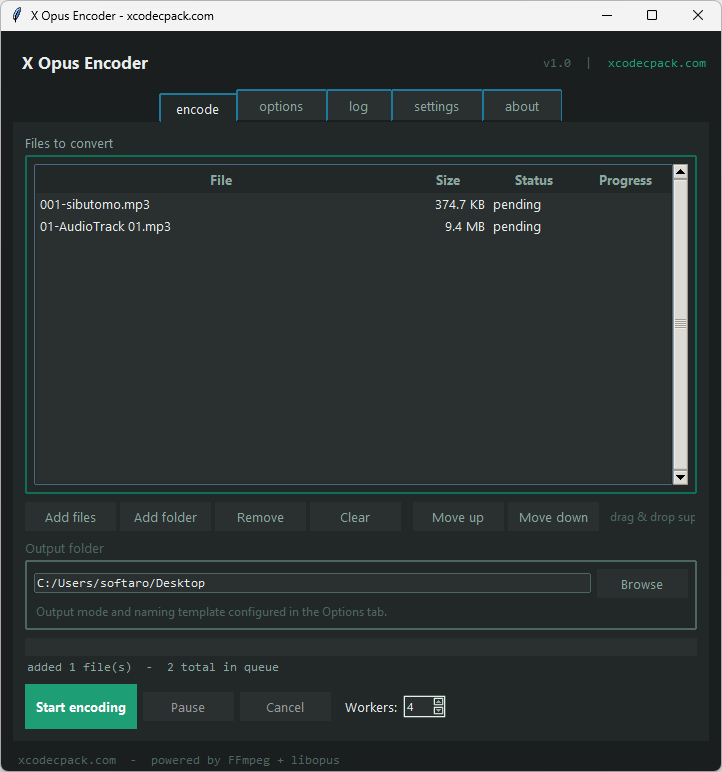Click the feather app icon in title bar
Screen dimensions: 722x772
pos(16,16)
